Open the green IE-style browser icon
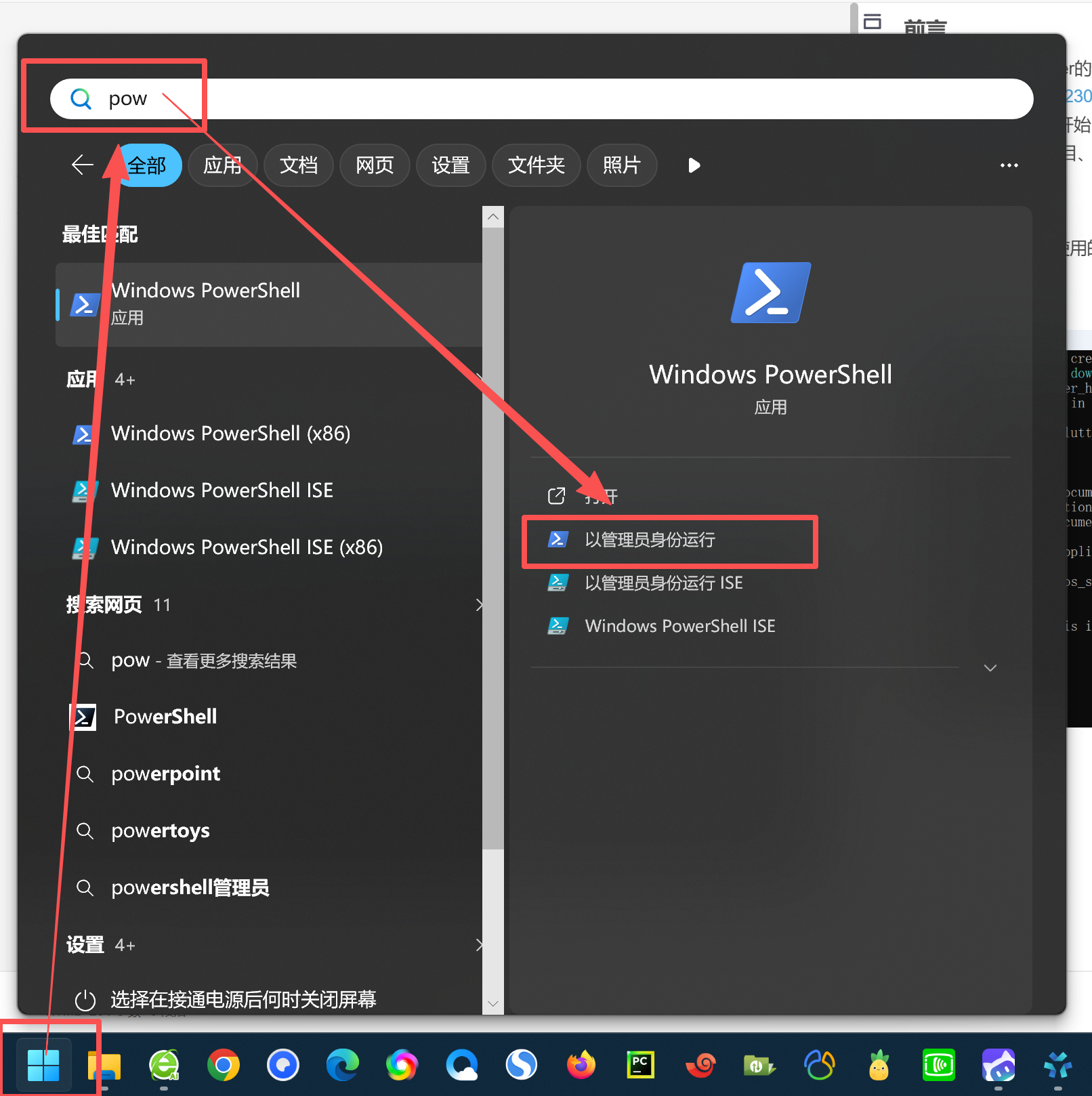1092x1096 pixels. pos(164,1066)
